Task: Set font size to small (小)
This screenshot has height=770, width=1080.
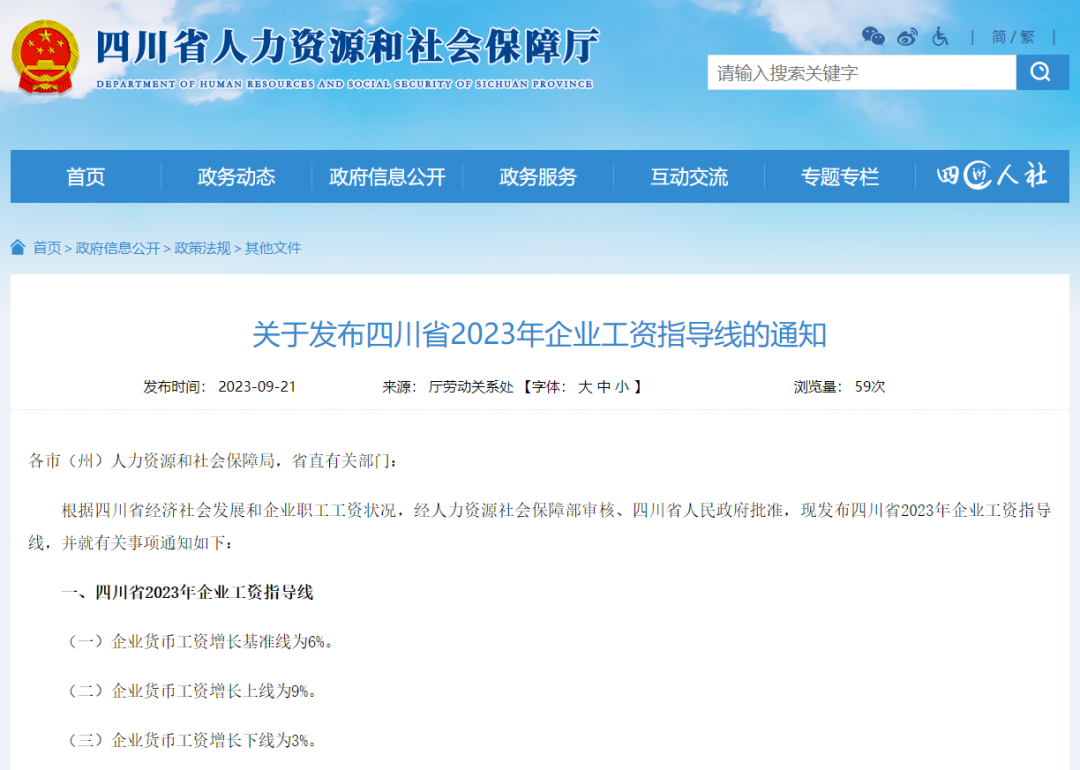Action: pos(622,386)
